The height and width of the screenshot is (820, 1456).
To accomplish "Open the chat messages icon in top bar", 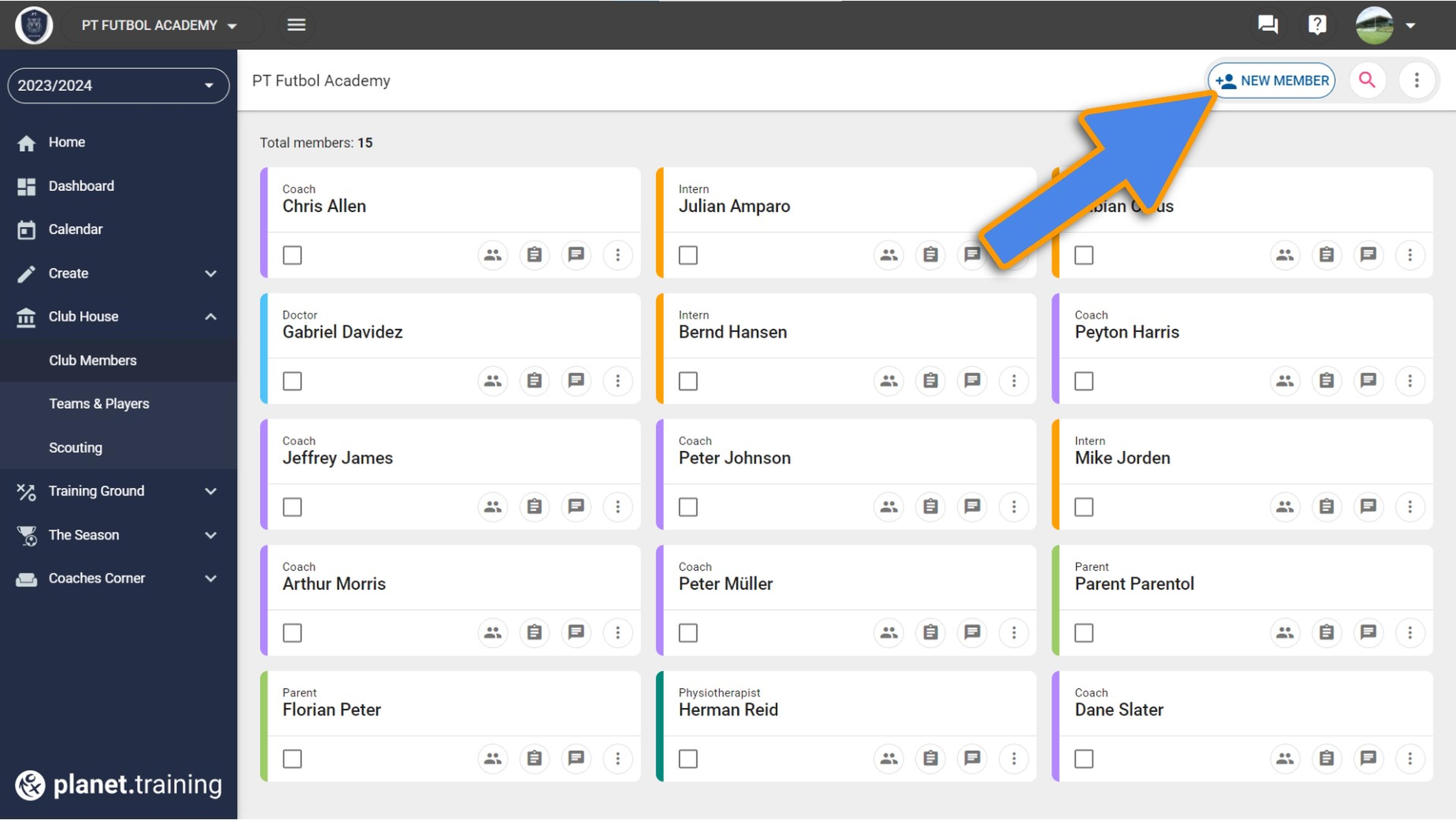I will (1267, 25).
